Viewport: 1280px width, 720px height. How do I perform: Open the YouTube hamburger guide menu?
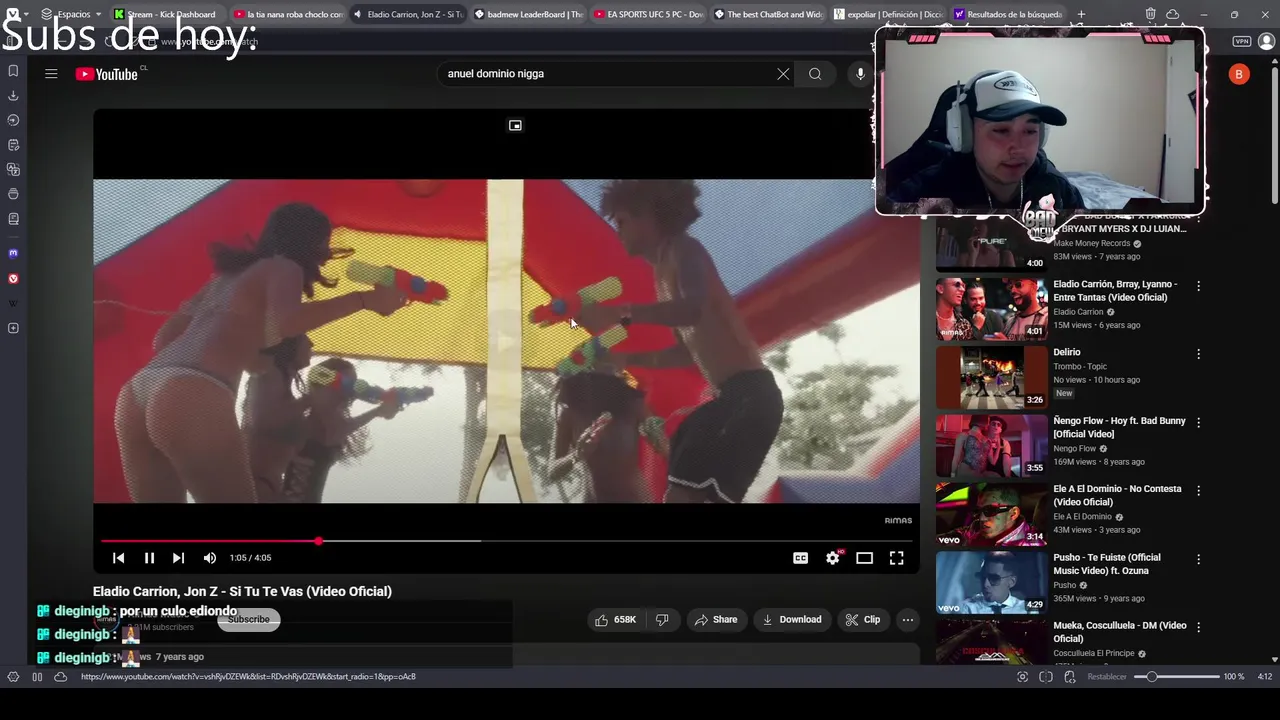pos(51,74)
